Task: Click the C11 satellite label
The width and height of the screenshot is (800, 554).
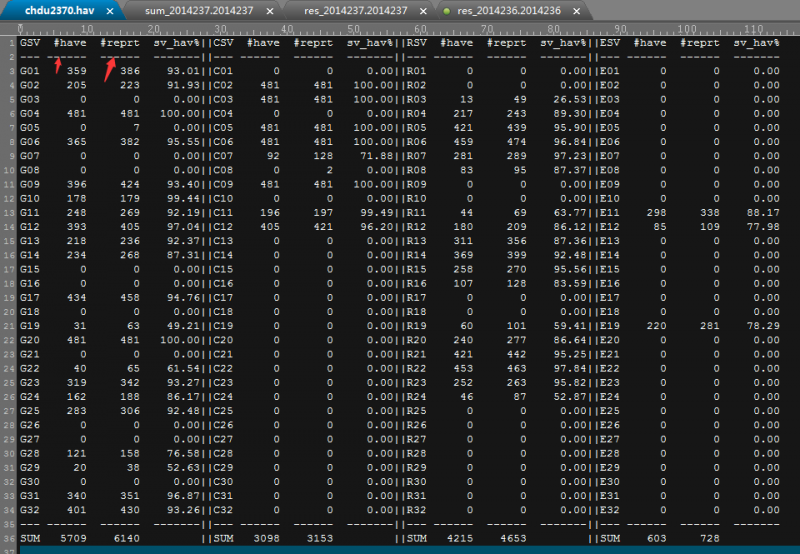Action: click(x=223, y=212)
